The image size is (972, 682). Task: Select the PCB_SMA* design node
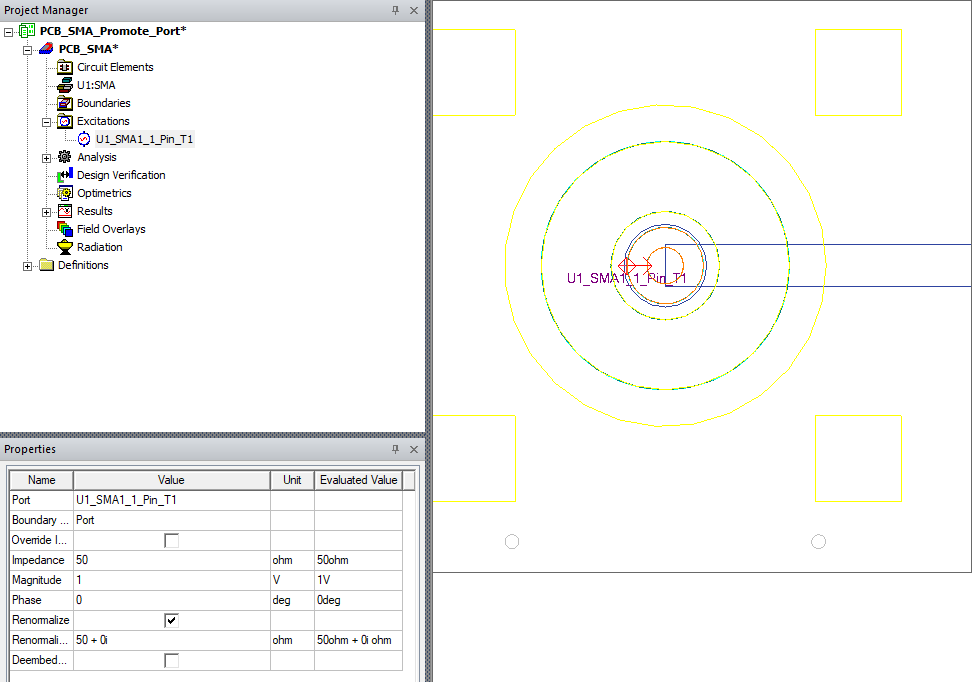tap(88, 49)
